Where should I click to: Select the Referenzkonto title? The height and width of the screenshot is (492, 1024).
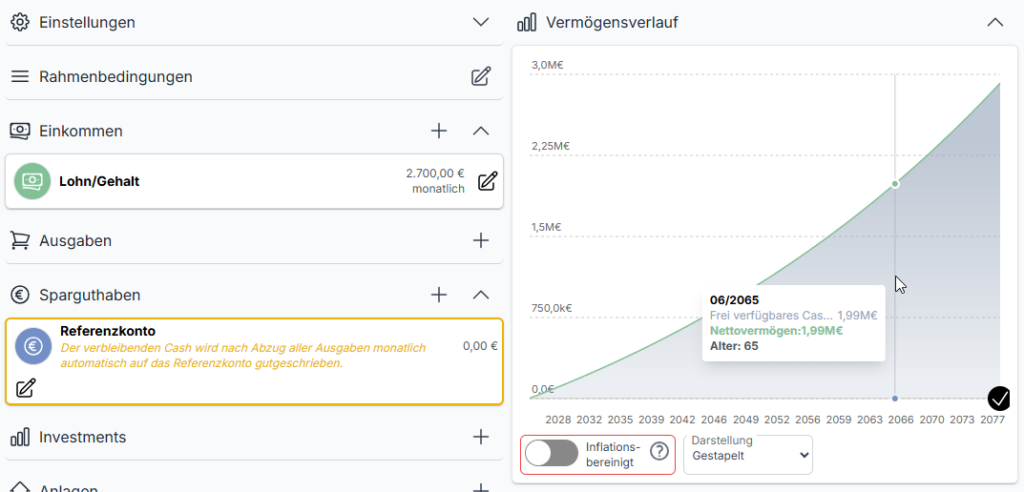click(108, 331)
